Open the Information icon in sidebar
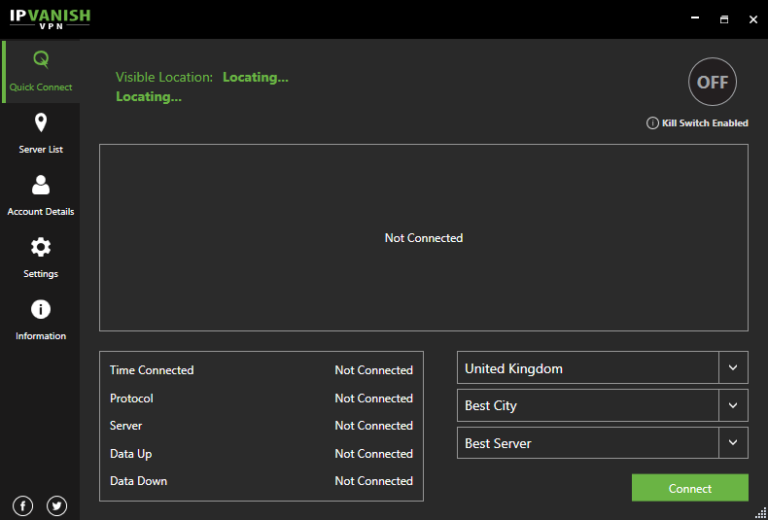 (x=41, y=309)
